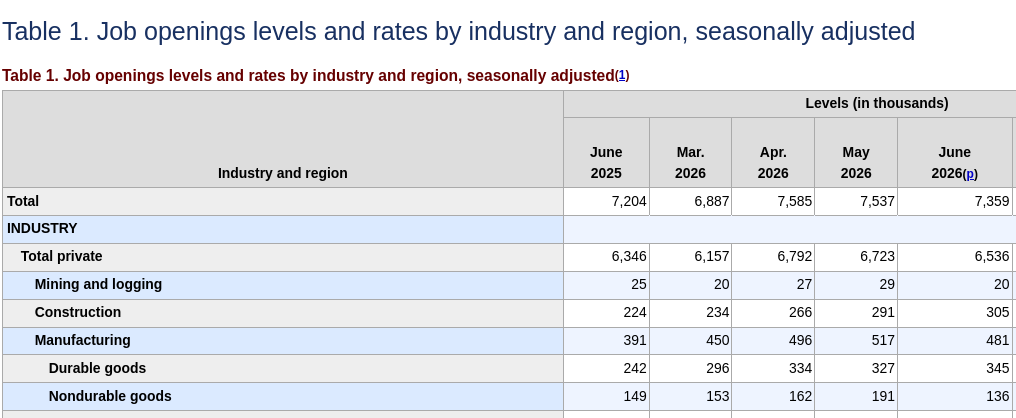Select Manufacturing value 481

(998, 340)
